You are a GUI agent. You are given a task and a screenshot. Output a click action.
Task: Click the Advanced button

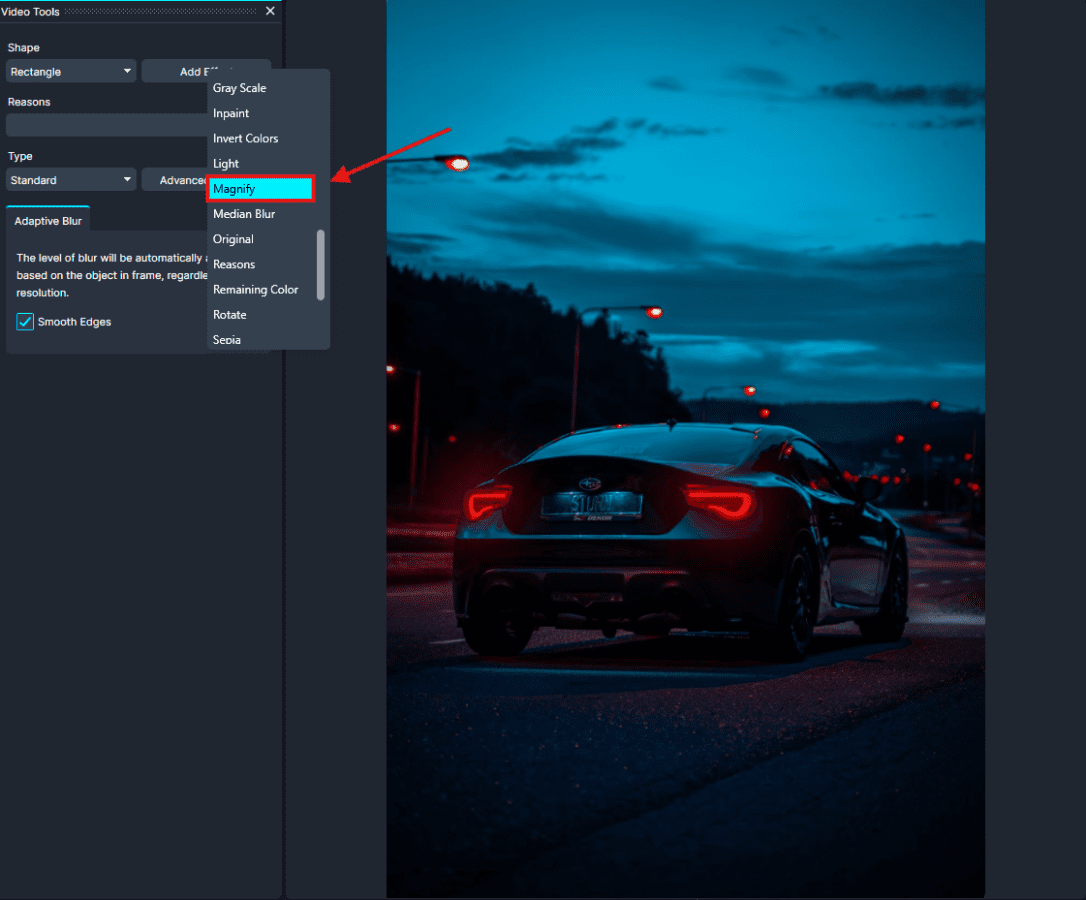pos(174,180)
